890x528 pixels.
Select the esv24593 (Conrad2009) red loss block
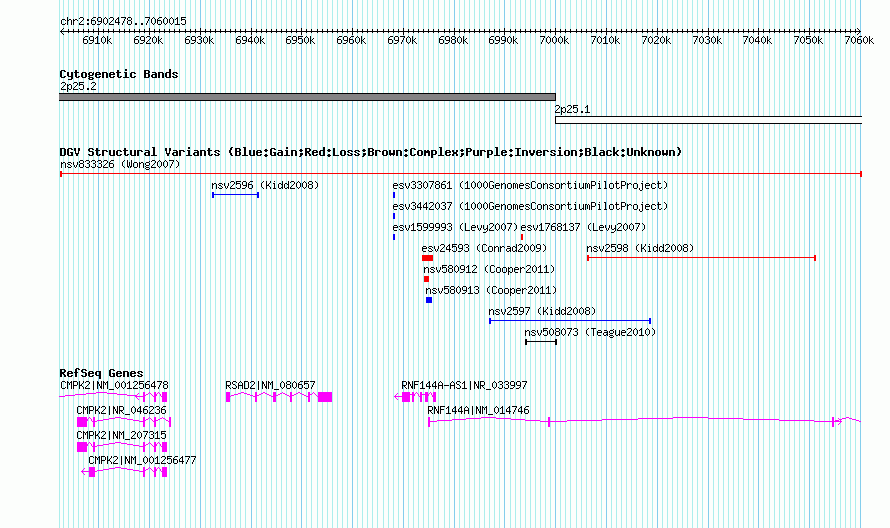427,258
